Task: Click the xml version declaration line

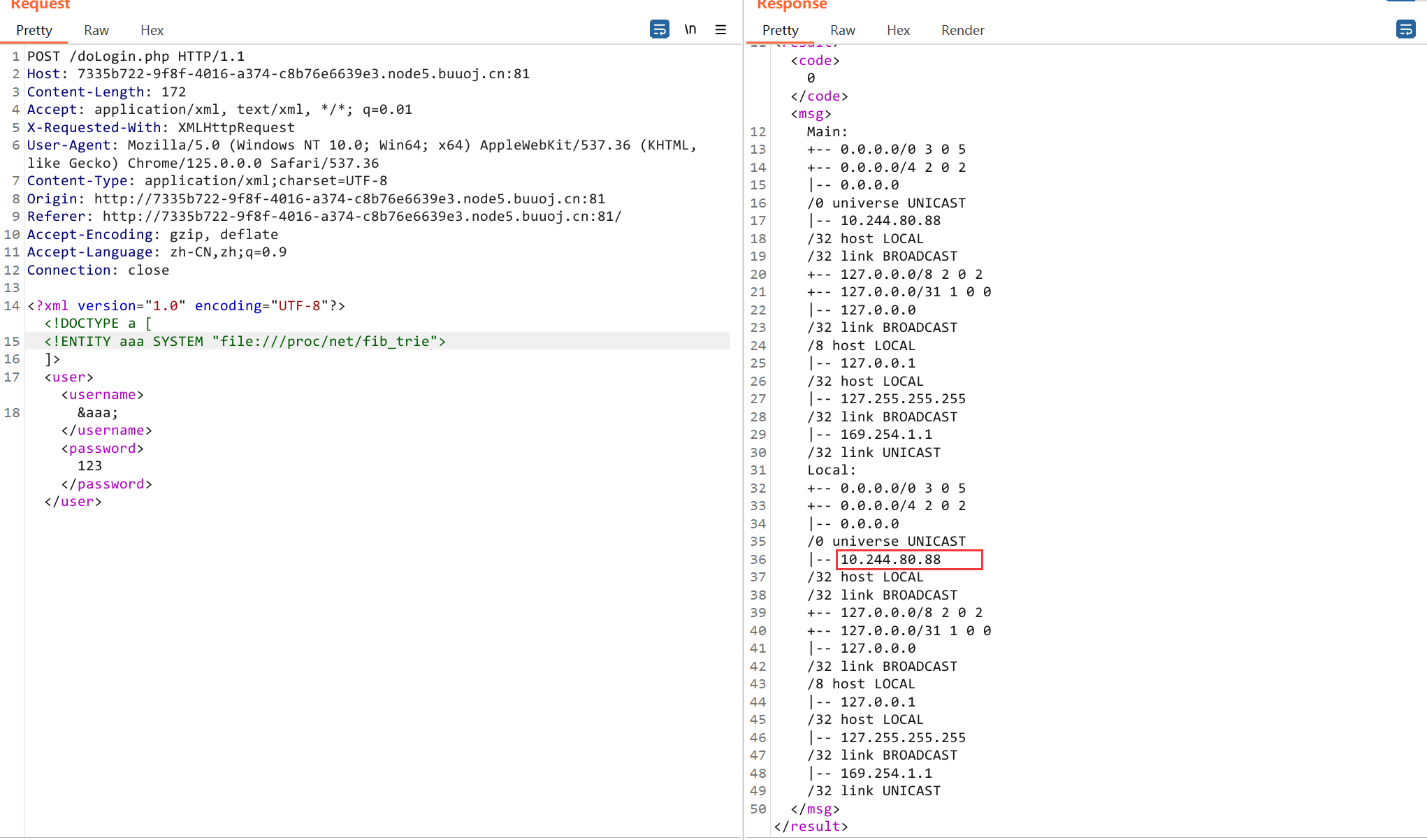Action: [x=186, y=305]
